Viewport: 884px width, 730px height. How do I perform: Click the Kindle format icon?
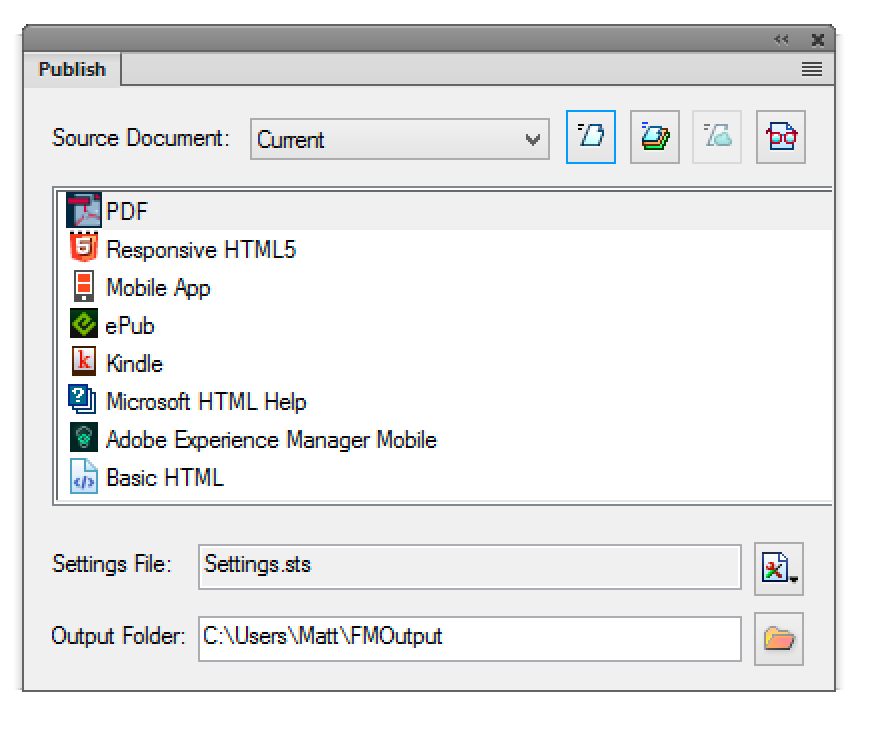[84, 363]
